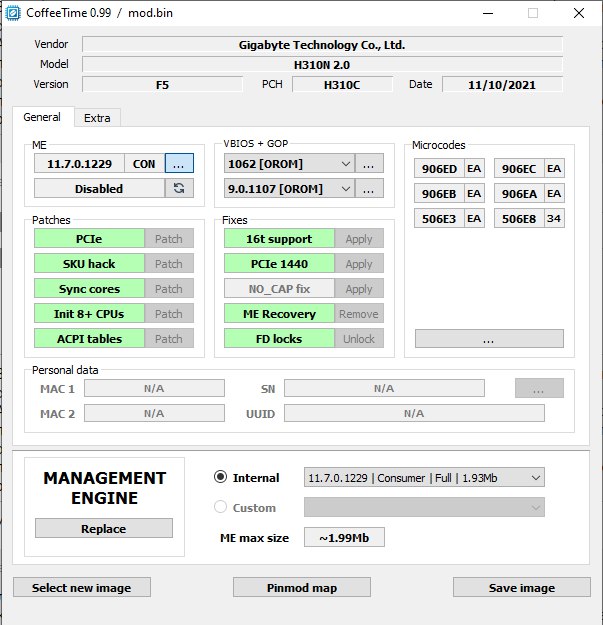Click the Version F5 field
Viewport: 603px width, 625px height.
coord(162,84)
